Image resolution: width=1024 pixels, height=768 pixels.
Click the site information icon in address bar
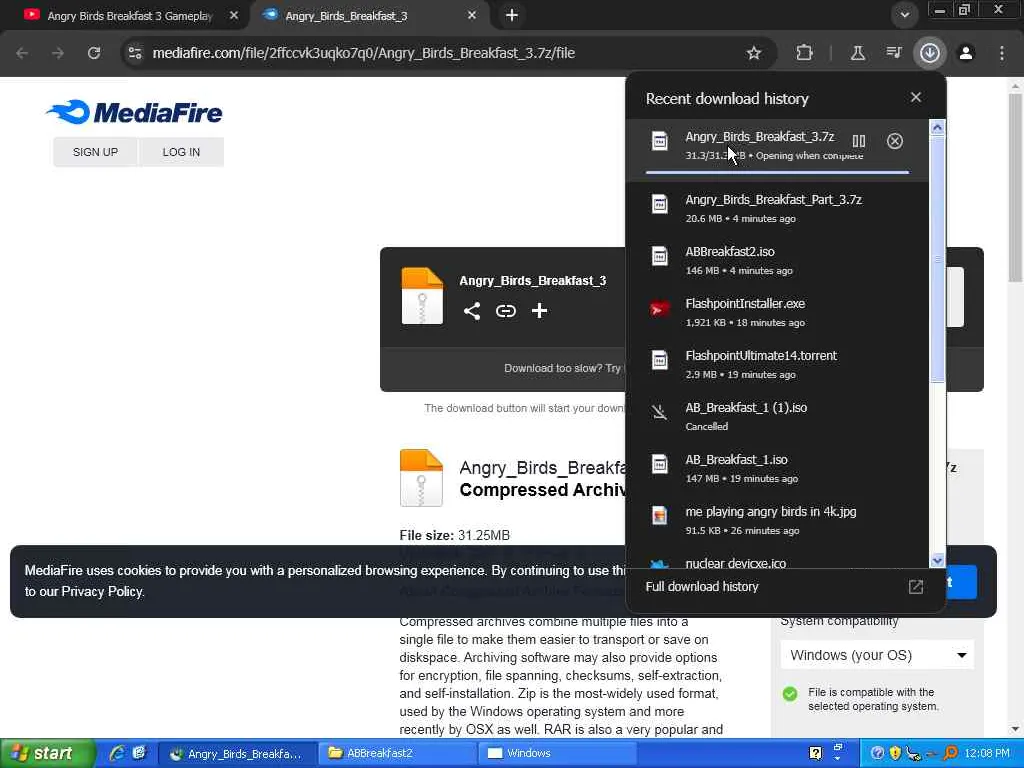coord(135,53)
